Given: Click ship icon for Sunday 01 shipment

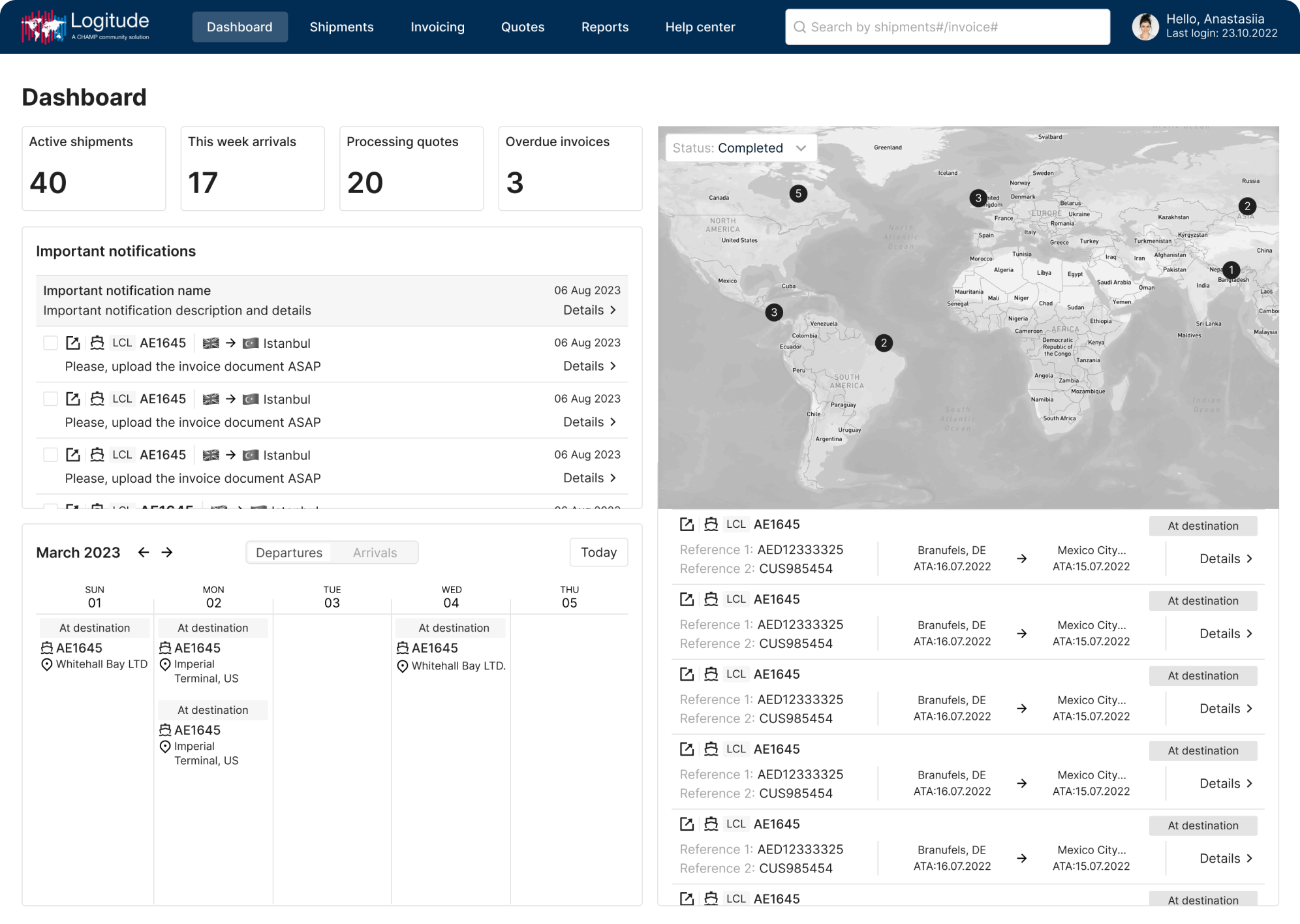Looking at the screenshot, I should (47, 648).
